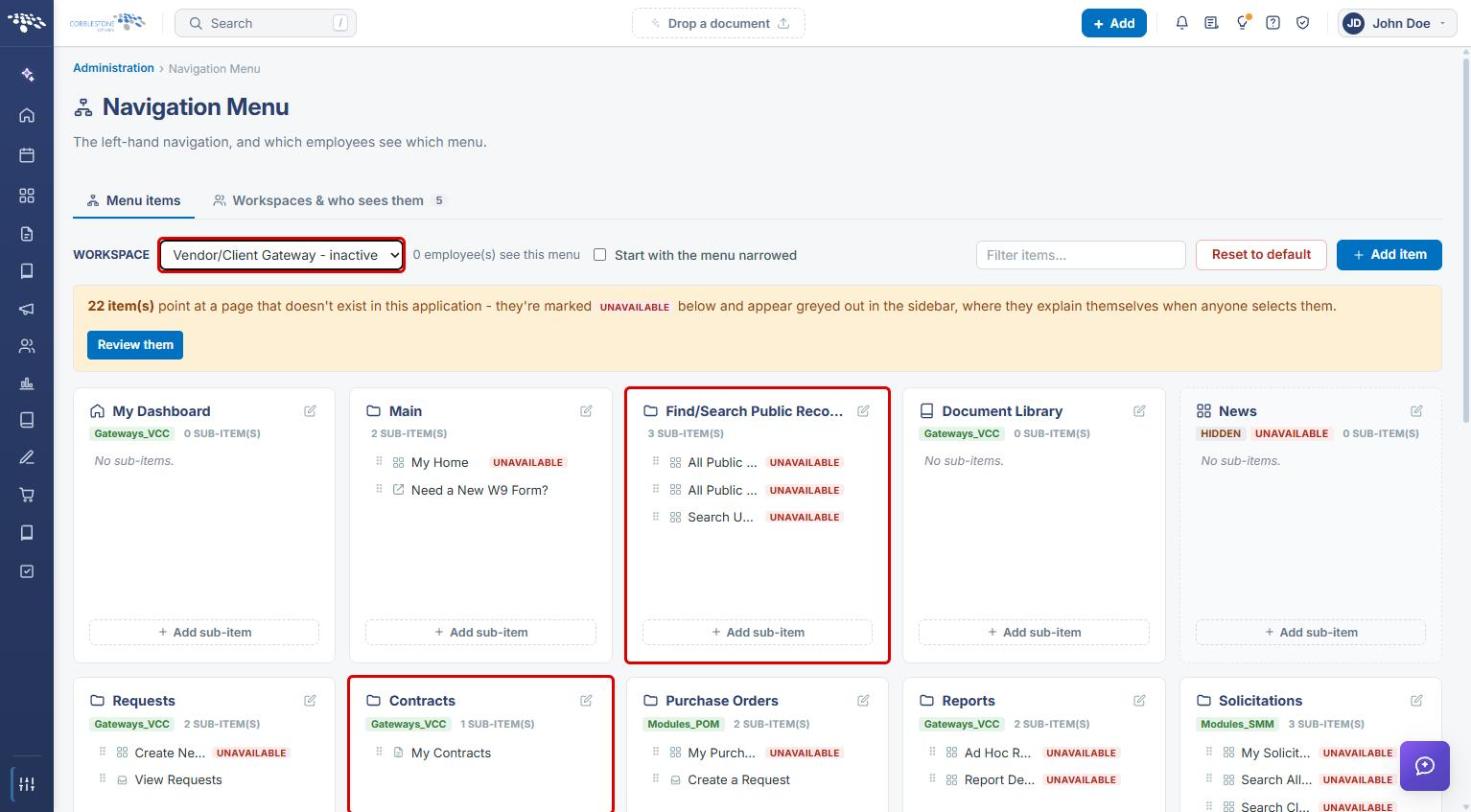
Task: Switch to the Menu items tab
Action: 133,200
